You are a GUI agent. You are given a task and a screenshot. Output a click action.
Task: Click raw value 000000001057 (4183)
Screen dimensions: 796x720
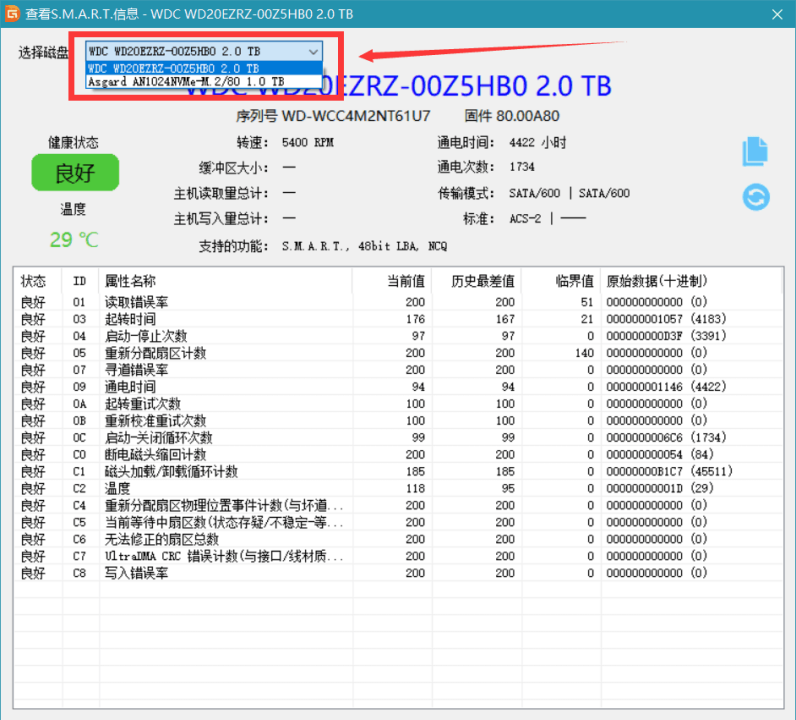pyautogui.click(x=666, y=319)
